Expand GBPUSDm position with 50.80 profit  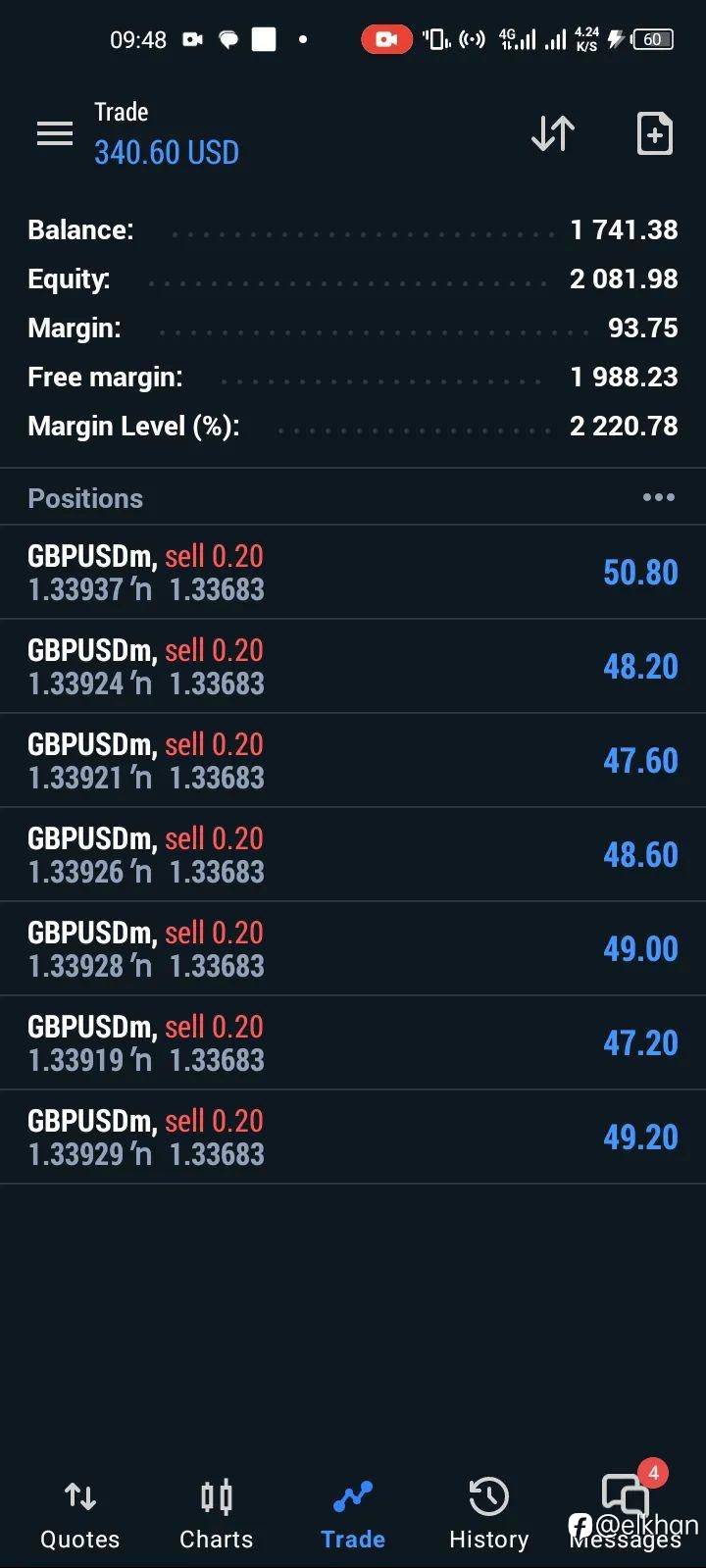point(353,572)
